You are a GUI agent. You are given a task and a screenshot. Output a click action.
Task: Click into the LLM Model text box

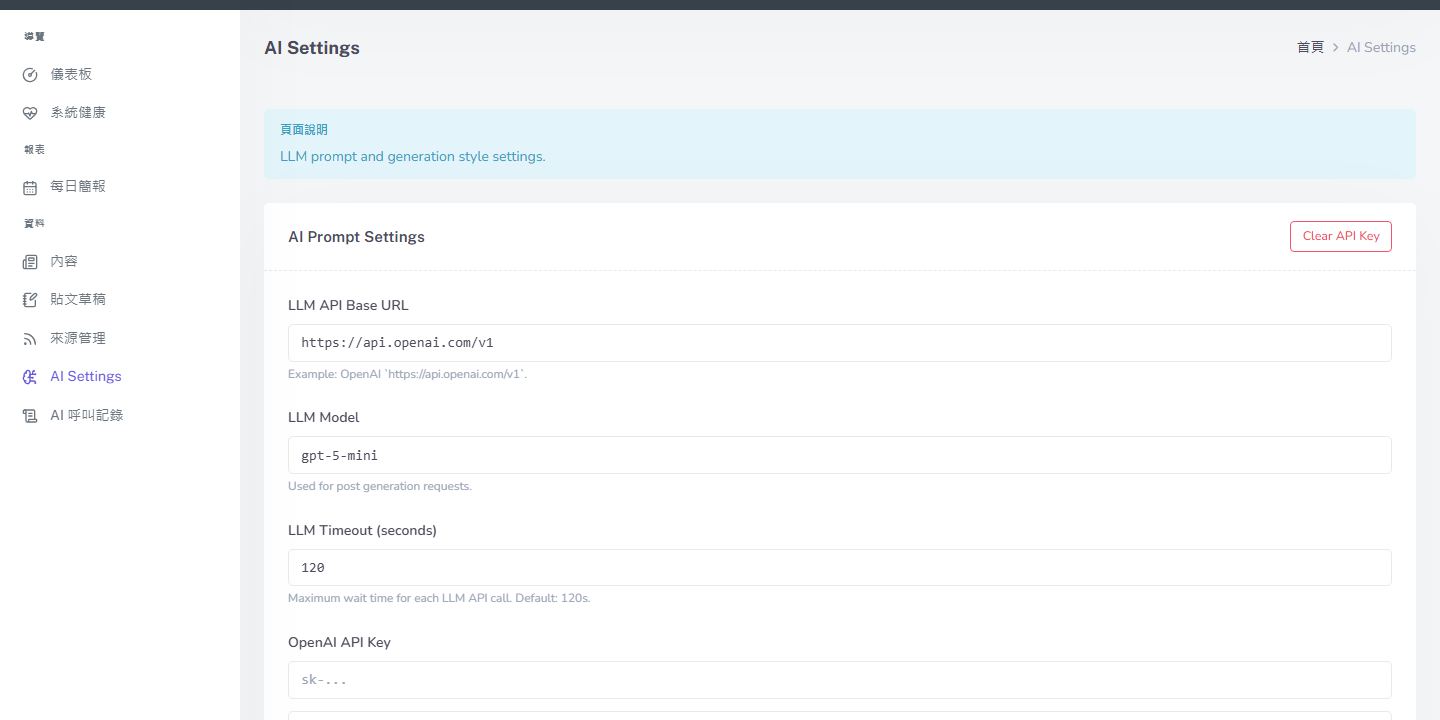tap(839, 455)
